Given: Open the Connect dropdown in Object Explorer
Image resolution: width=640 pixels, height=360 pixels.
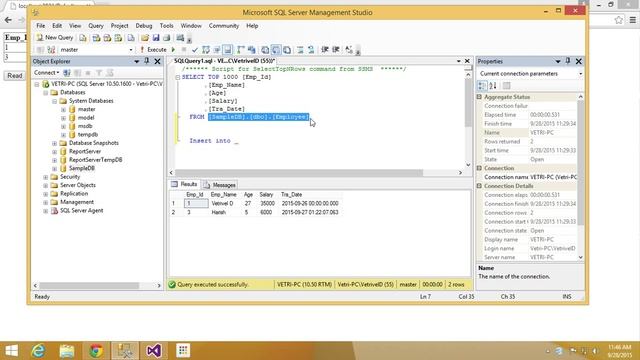Looking at the screenshot, I should (x=46, y=73).
